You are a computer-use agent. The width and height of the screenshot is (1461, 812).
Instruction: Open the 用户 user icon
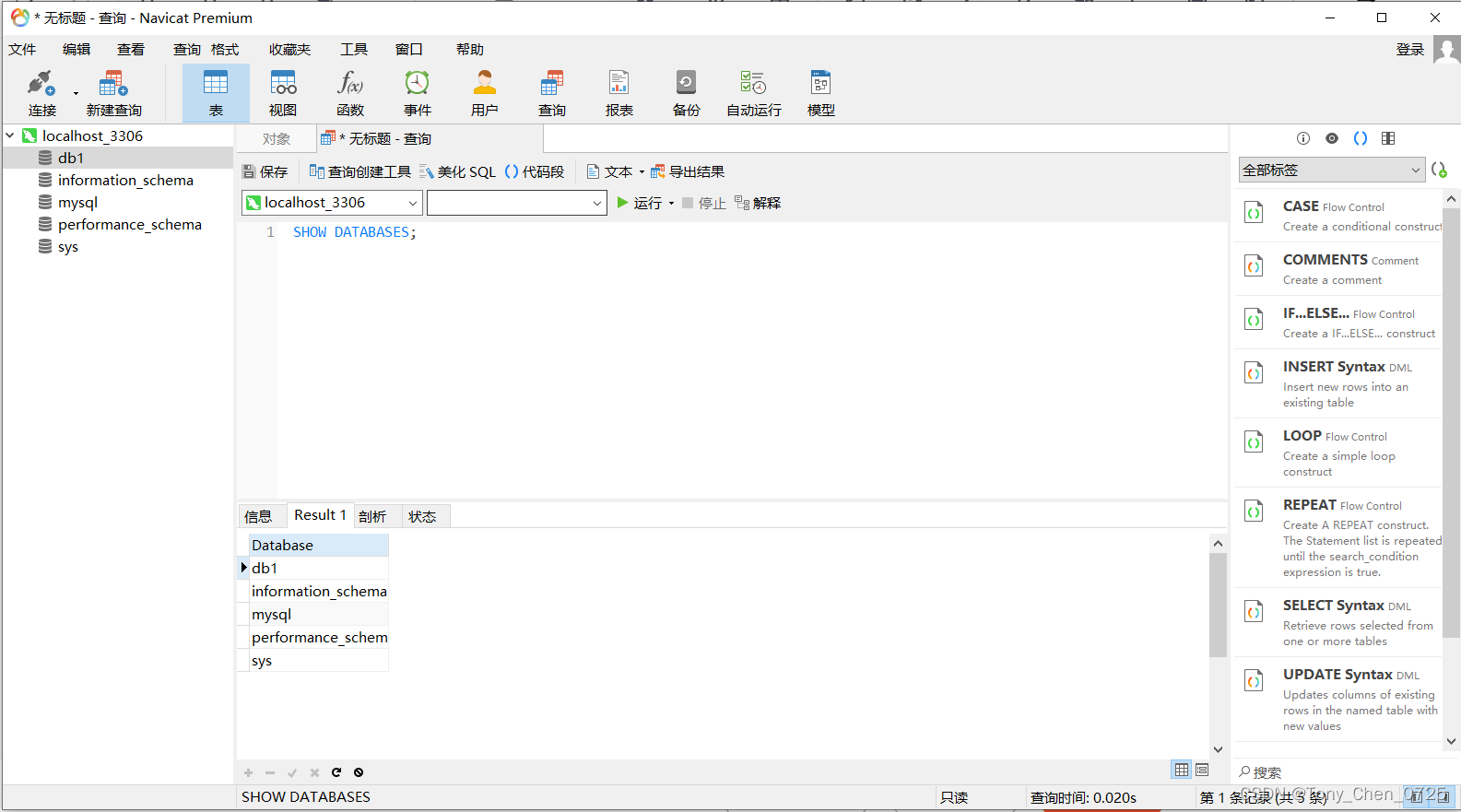click(x=485, y=93)
